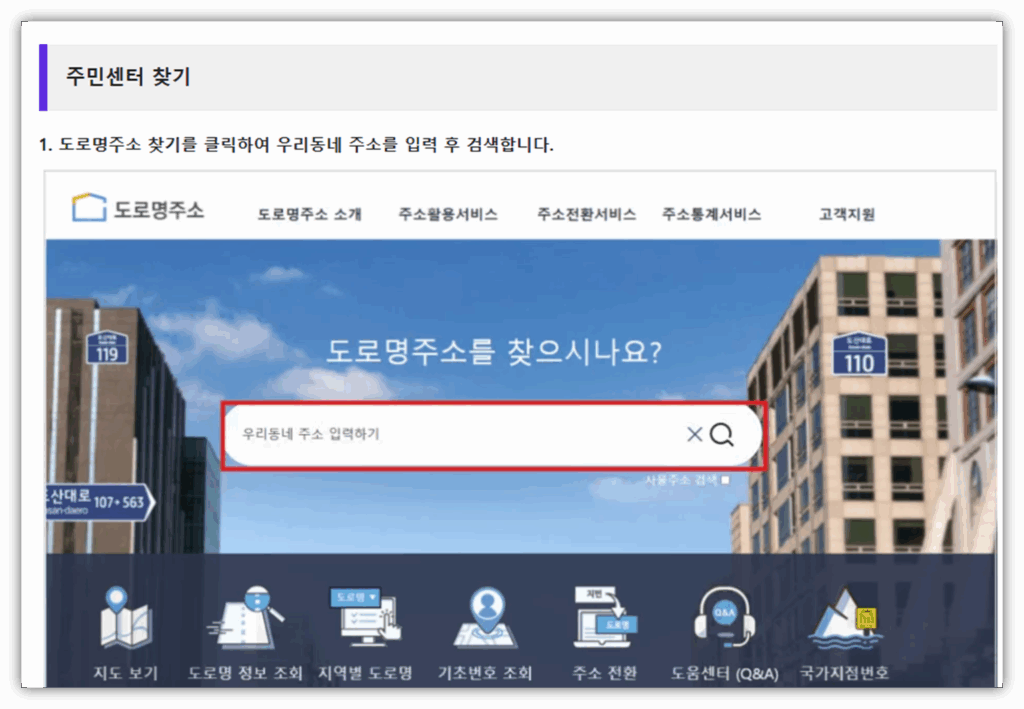
Task: Open the 주소전환서비스 menu
Action: click(586, 214)
